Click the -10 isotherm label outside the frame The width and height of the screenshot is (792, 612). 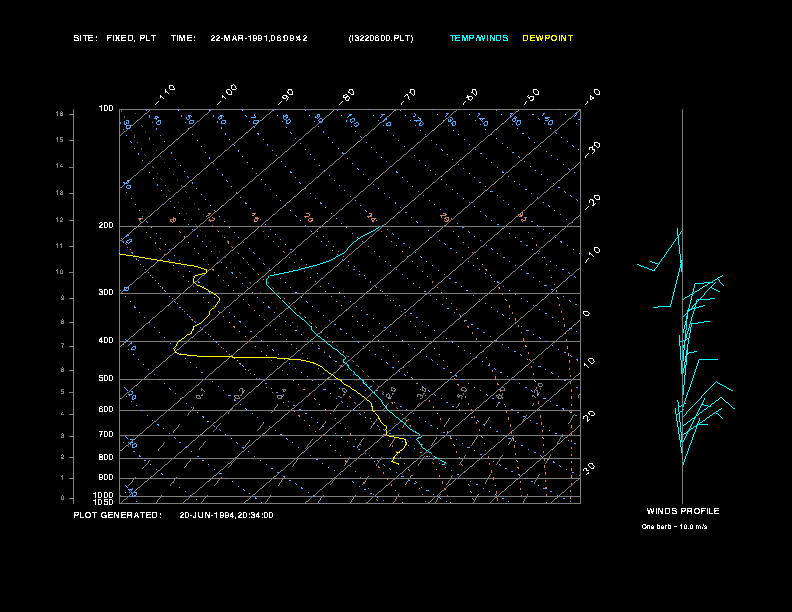click(x=593, y=255)
